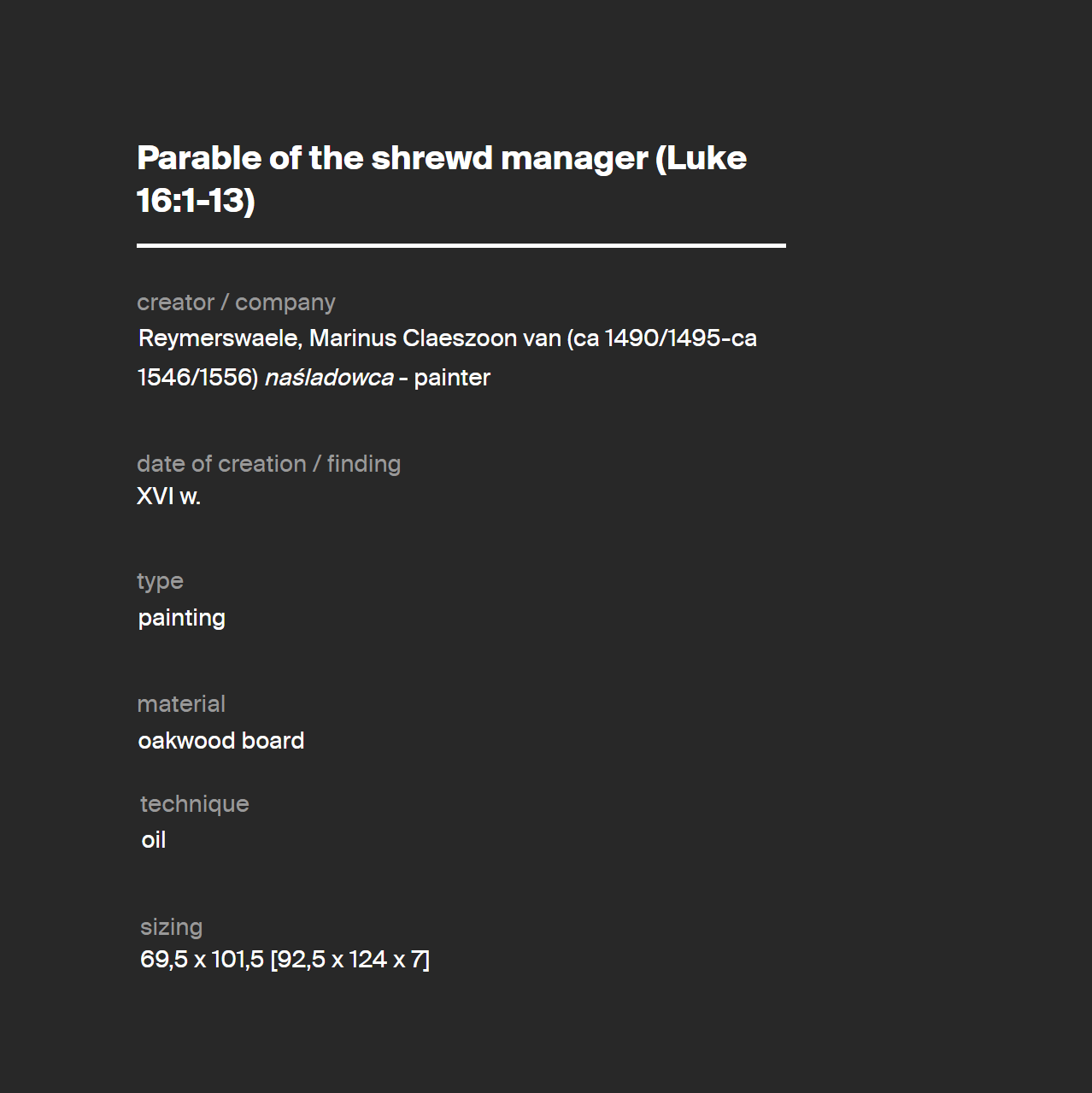
Task: Click the '1546/1556)' date text
Action: click(198, 378)
